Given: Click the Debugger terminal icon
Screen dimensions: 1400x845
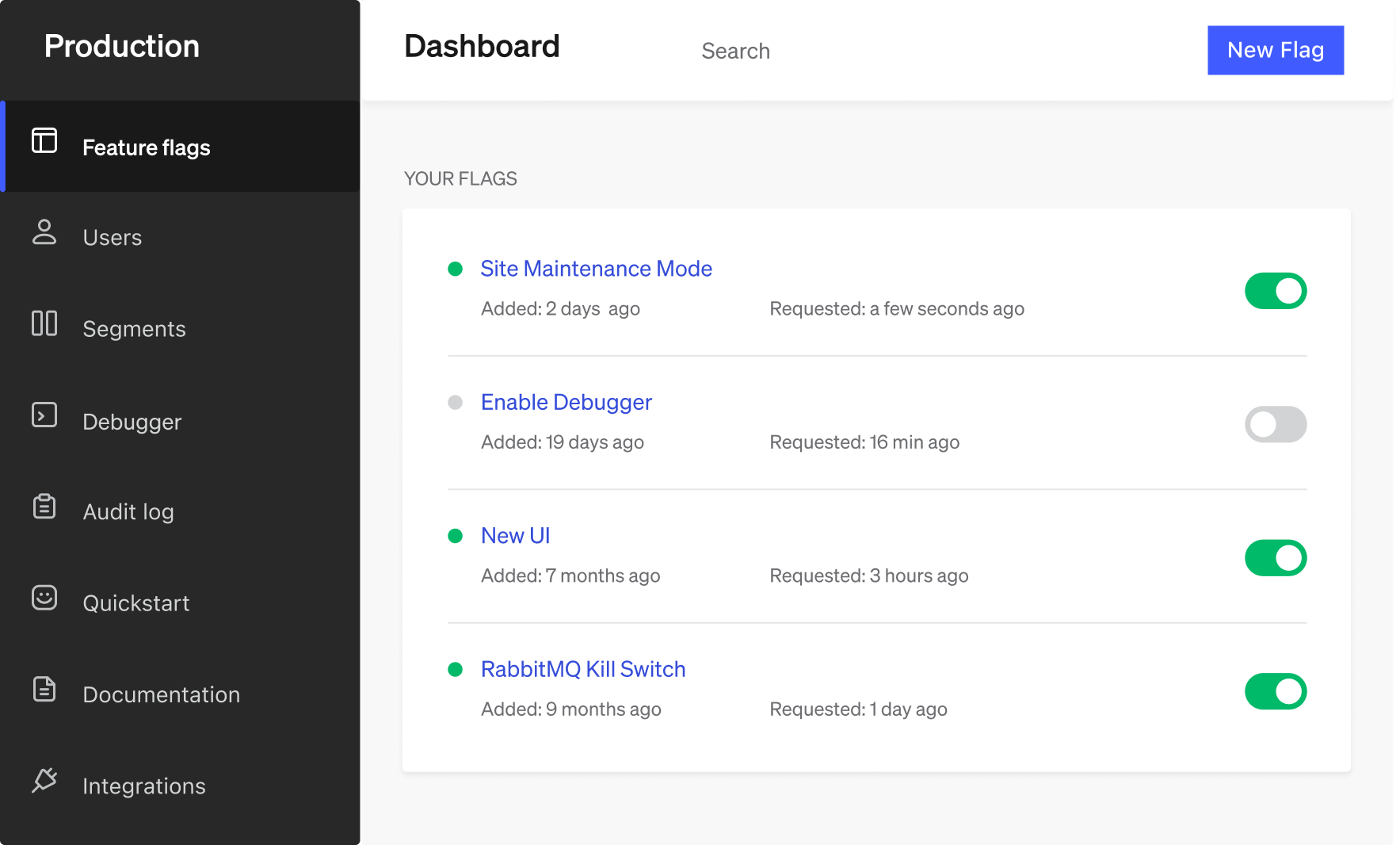Looking at the screenshot, I should pyautogui.click(x=44, y=415).
